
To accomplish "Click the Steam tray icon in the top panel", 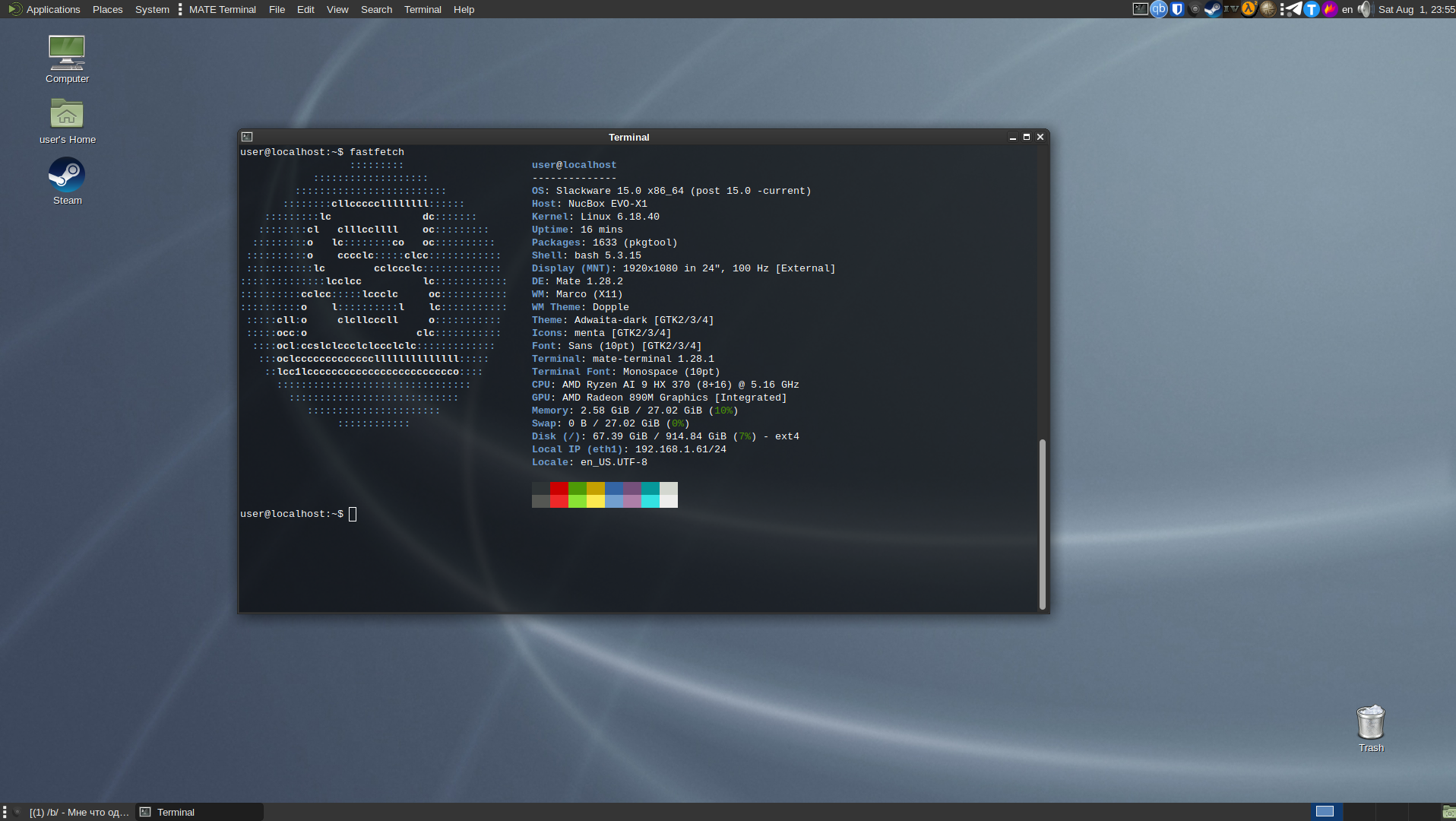I will click(1213, 9).
